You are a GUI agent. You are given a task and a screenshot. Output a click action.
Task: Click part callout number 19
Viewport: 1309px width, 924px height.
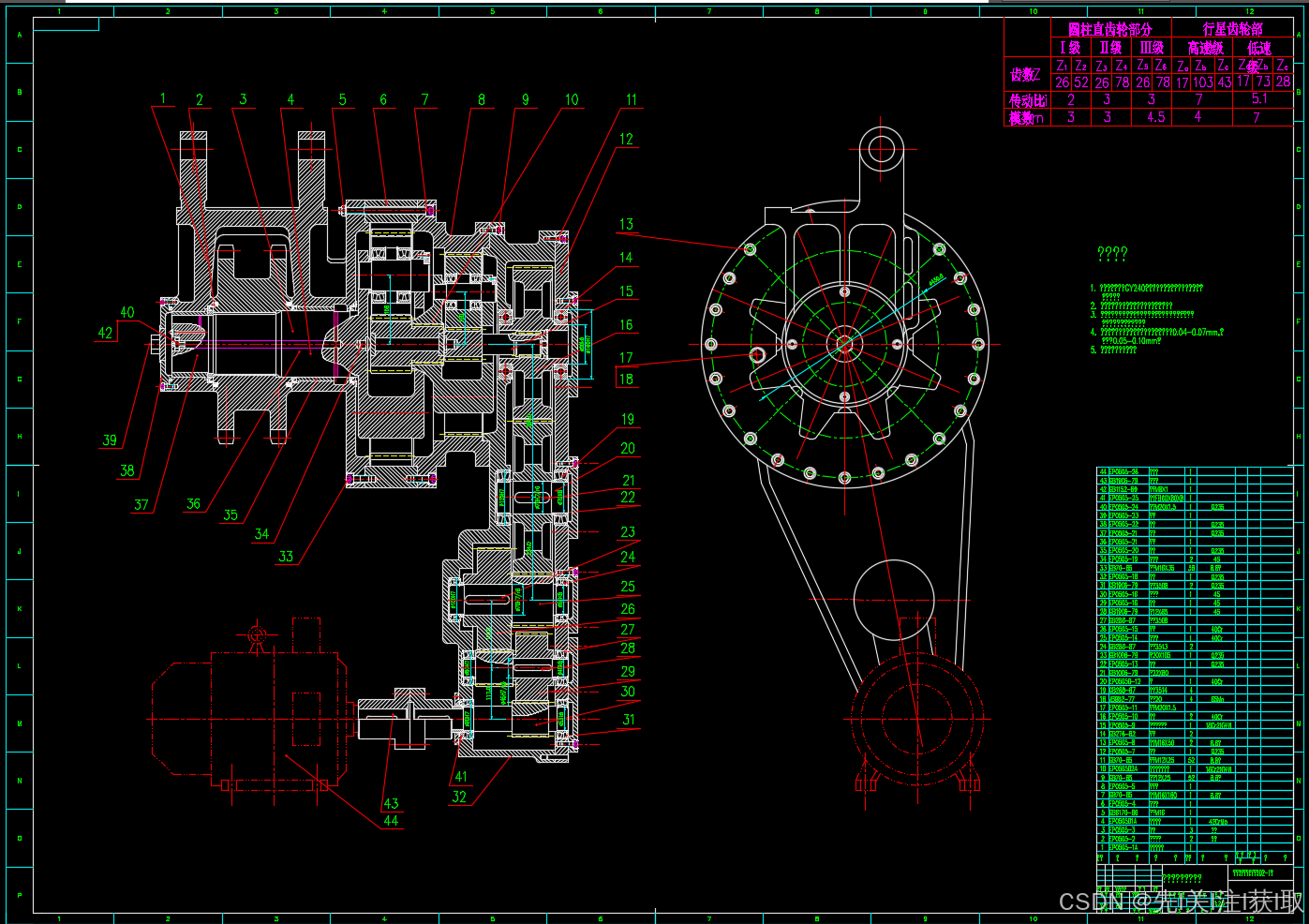628,420
